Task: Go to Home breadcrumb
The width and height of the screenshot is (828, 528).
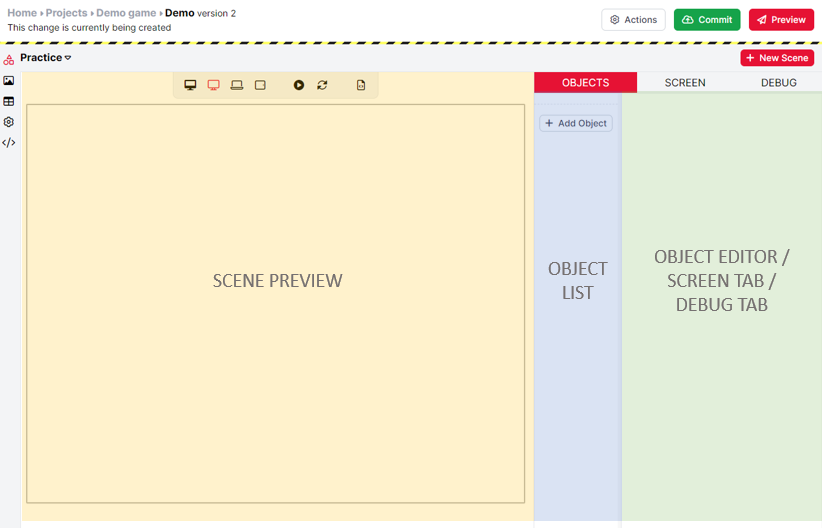Action: [x=22, y=13]
